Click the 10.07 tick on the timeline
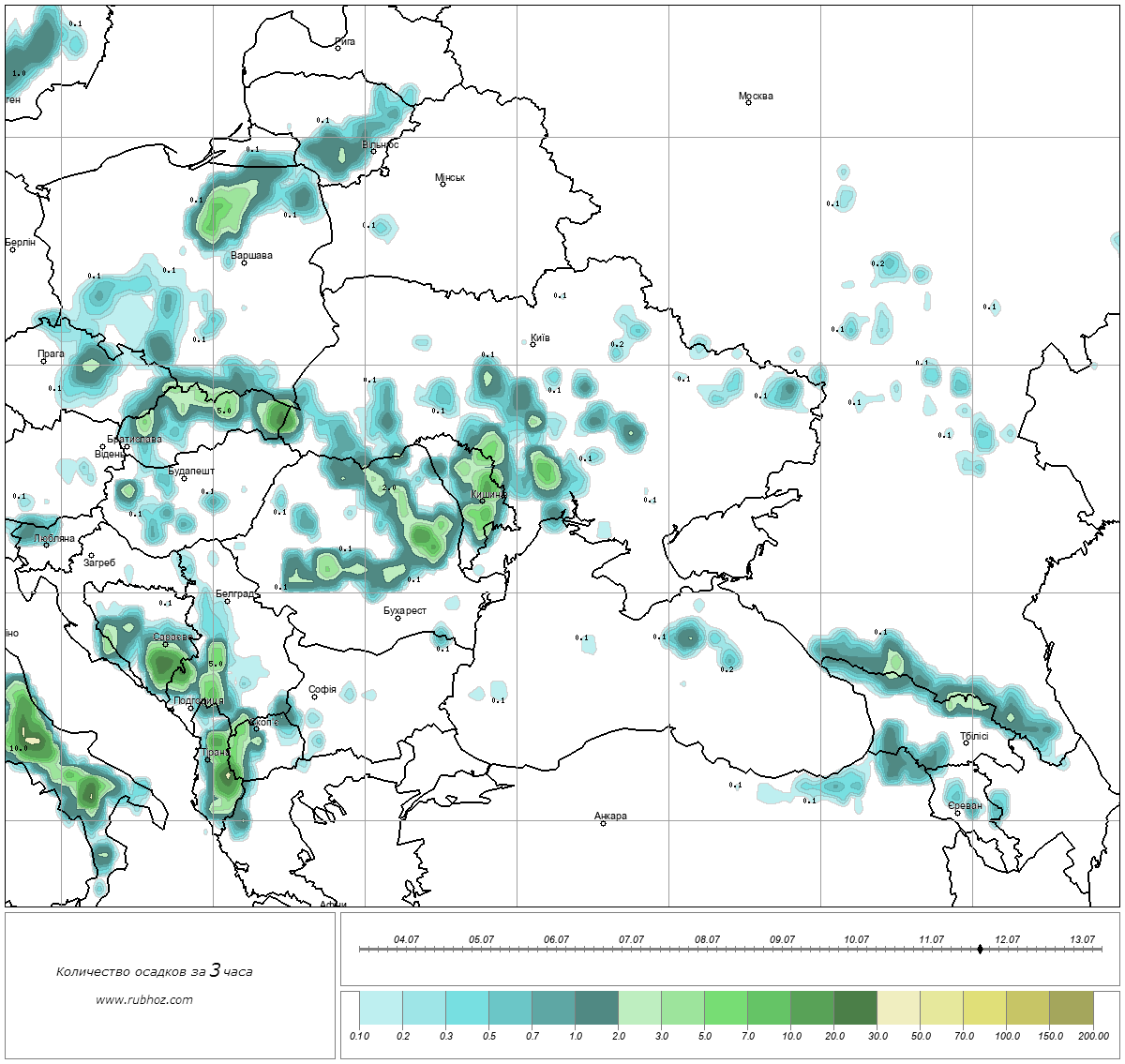This screenshot has height=1064, width=1125. click(x=856, y=940)
